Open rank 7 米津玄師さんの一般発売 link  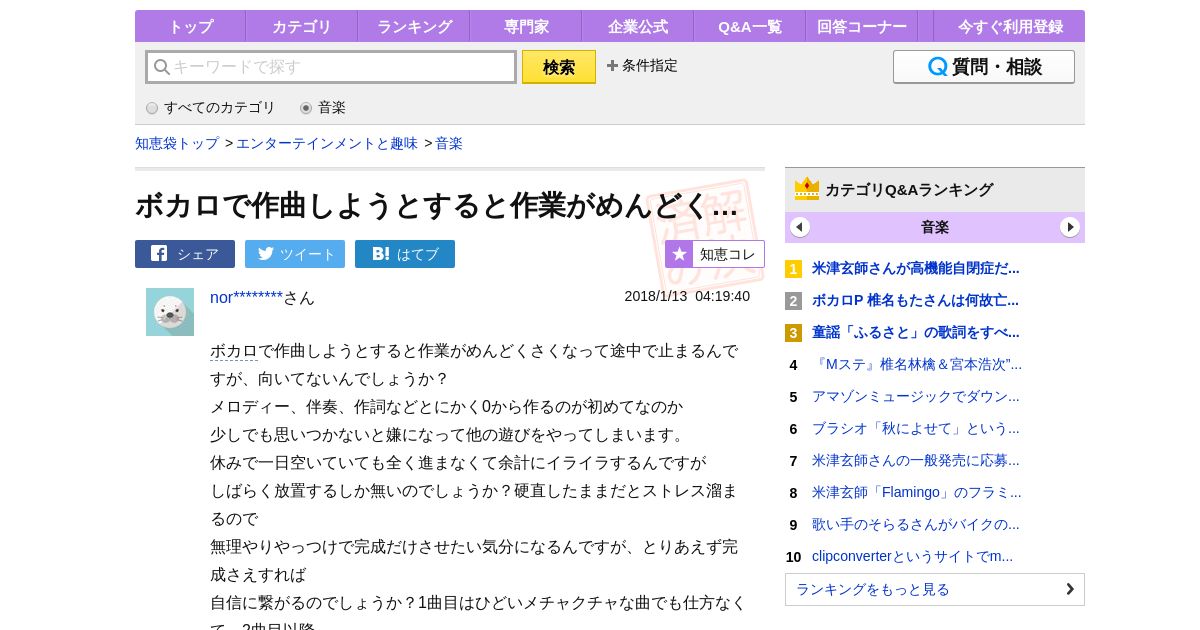(916, 460)
